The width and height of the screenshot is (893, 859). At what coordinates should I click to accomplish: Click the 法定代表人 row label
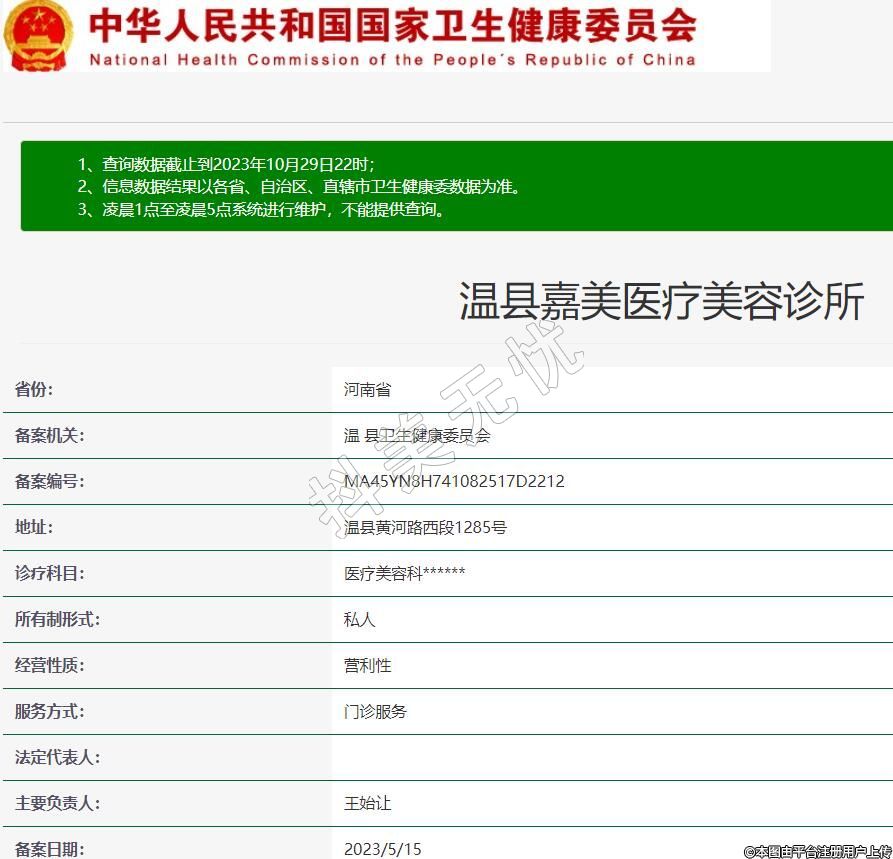coord(57,758)
